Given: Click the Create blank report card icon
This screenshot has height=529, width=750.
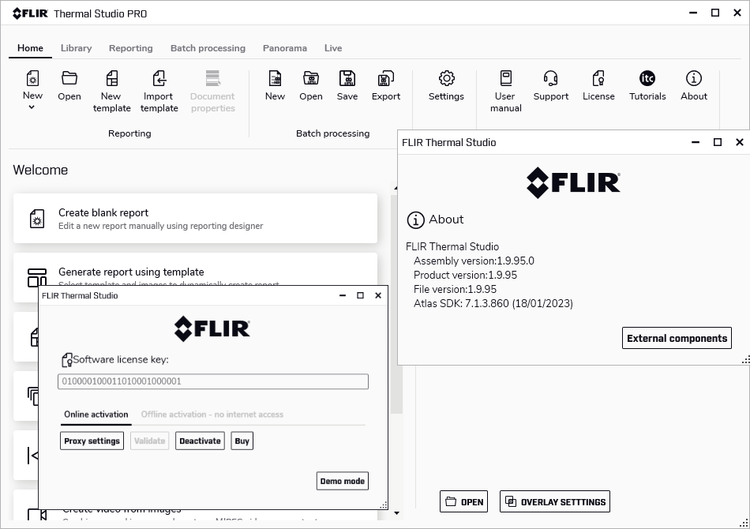Looking at the screenshot, I should point(37,219).
